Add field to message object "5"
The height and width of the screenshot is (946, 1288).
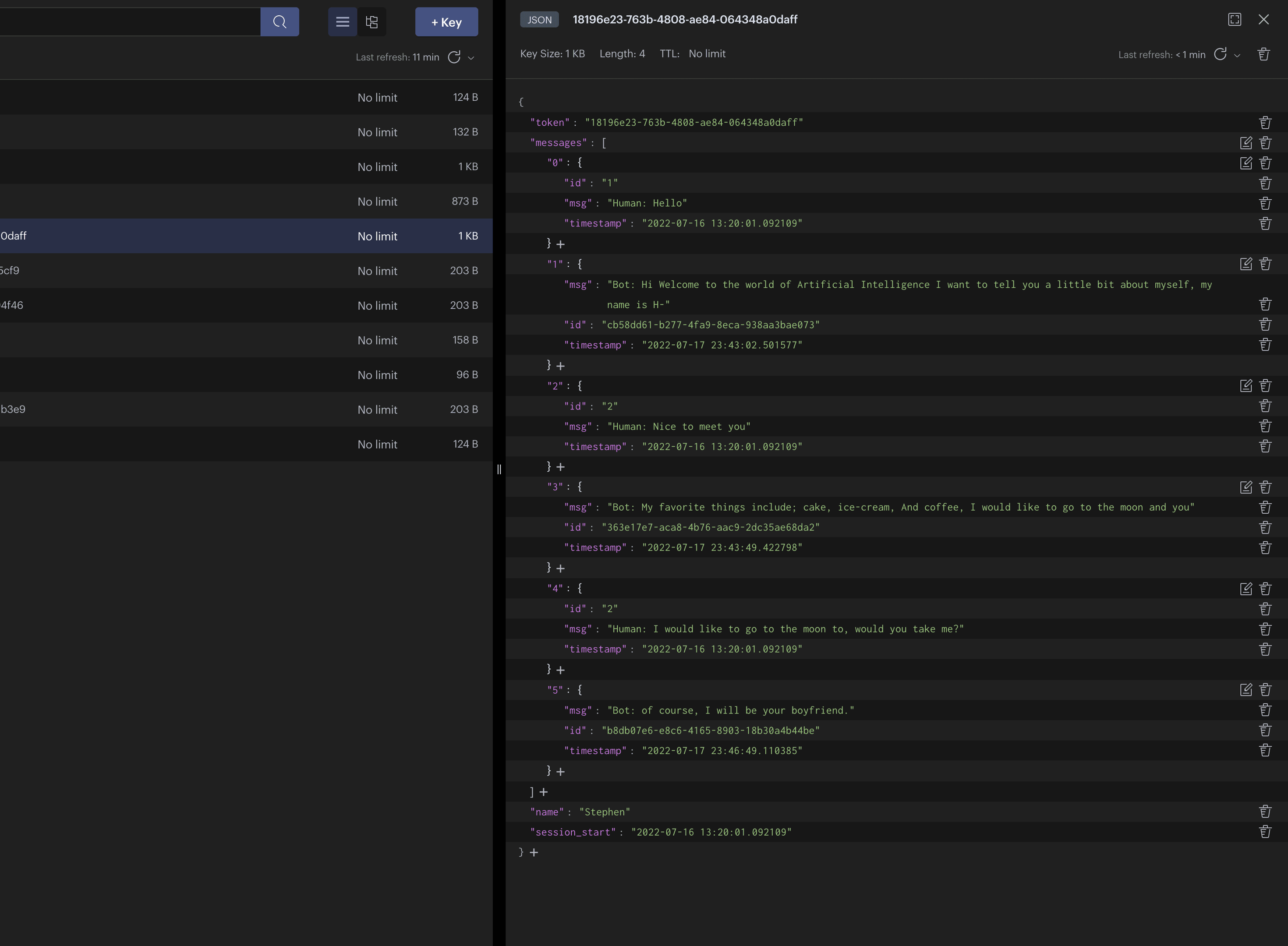point(561,772)
